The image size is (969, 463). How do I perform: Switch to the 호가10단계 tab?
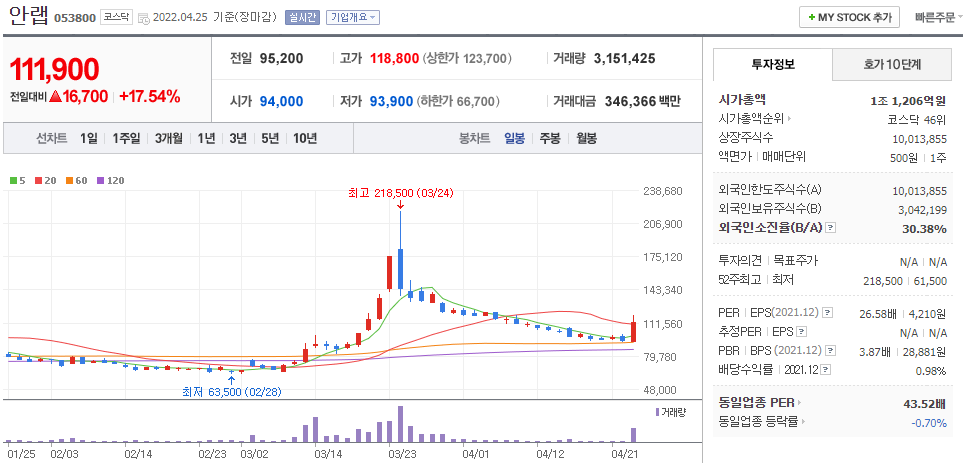[892, 64]
